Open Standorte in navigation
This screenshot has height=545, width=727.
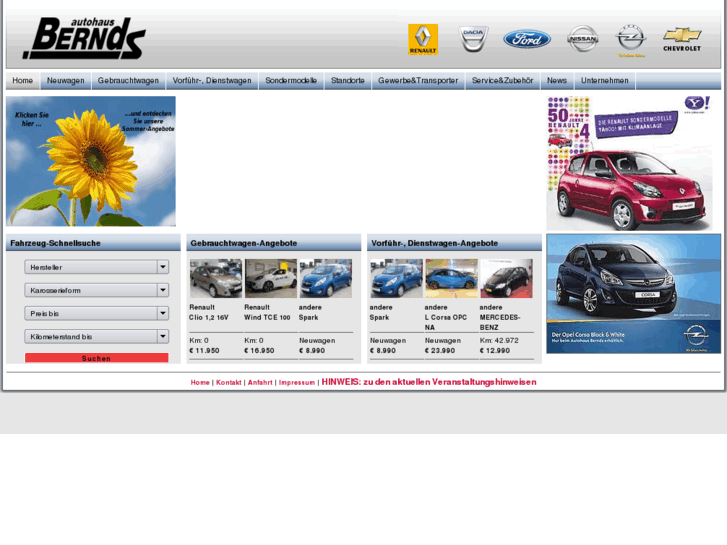click(x=348, y=81)
